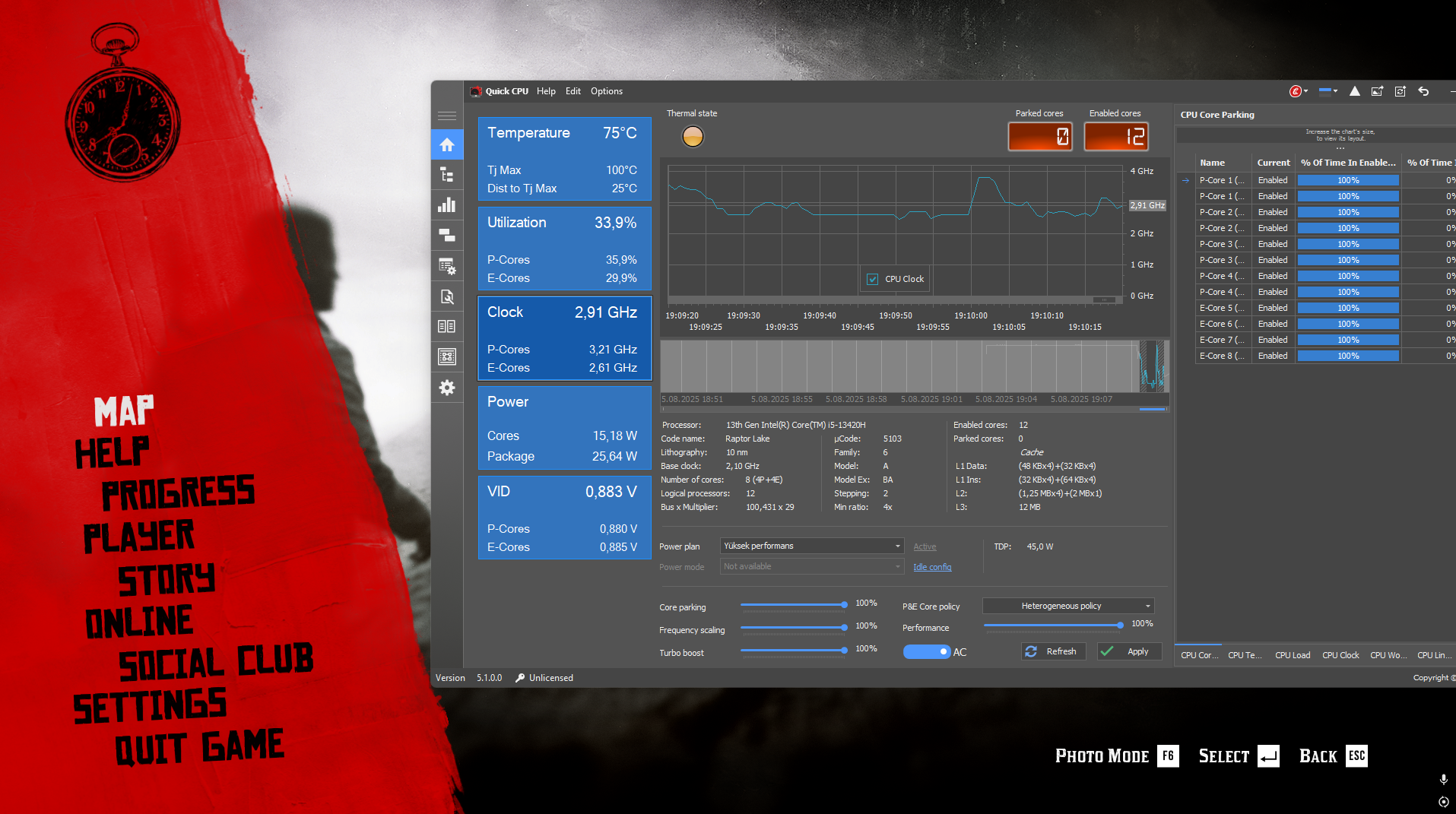This screenshot has height=814, width=1456.
Task: Click the undo arrow in title toolbar
Action: click(1423, 91)
